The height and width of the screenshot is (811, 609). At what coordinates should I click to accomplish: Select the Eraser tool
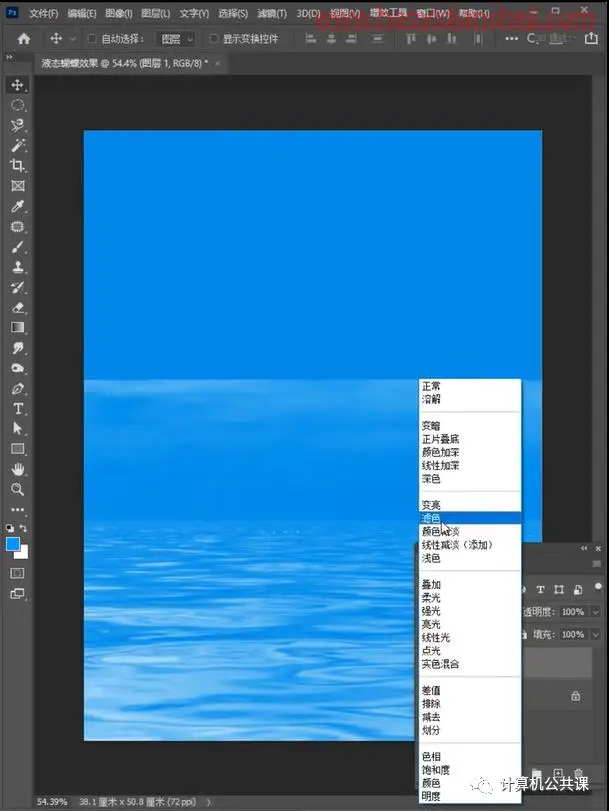18,308
